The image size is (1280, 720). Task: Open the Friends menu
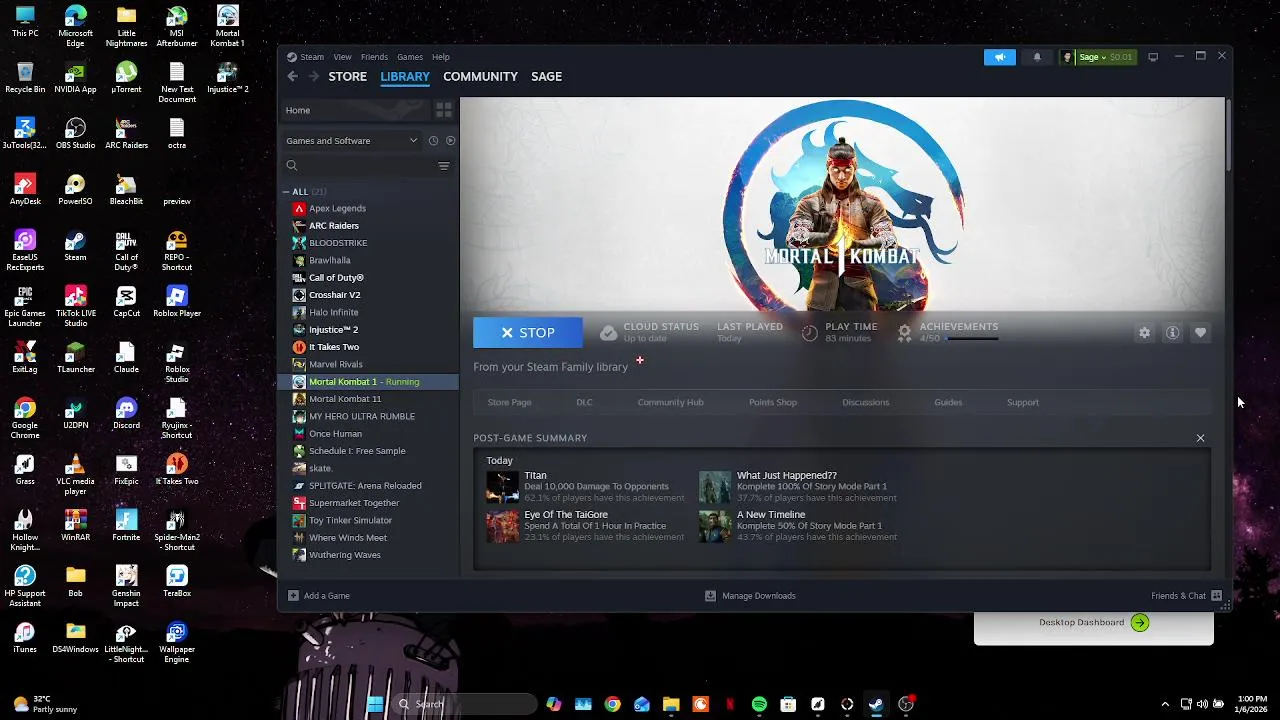[x=374, y=57]
